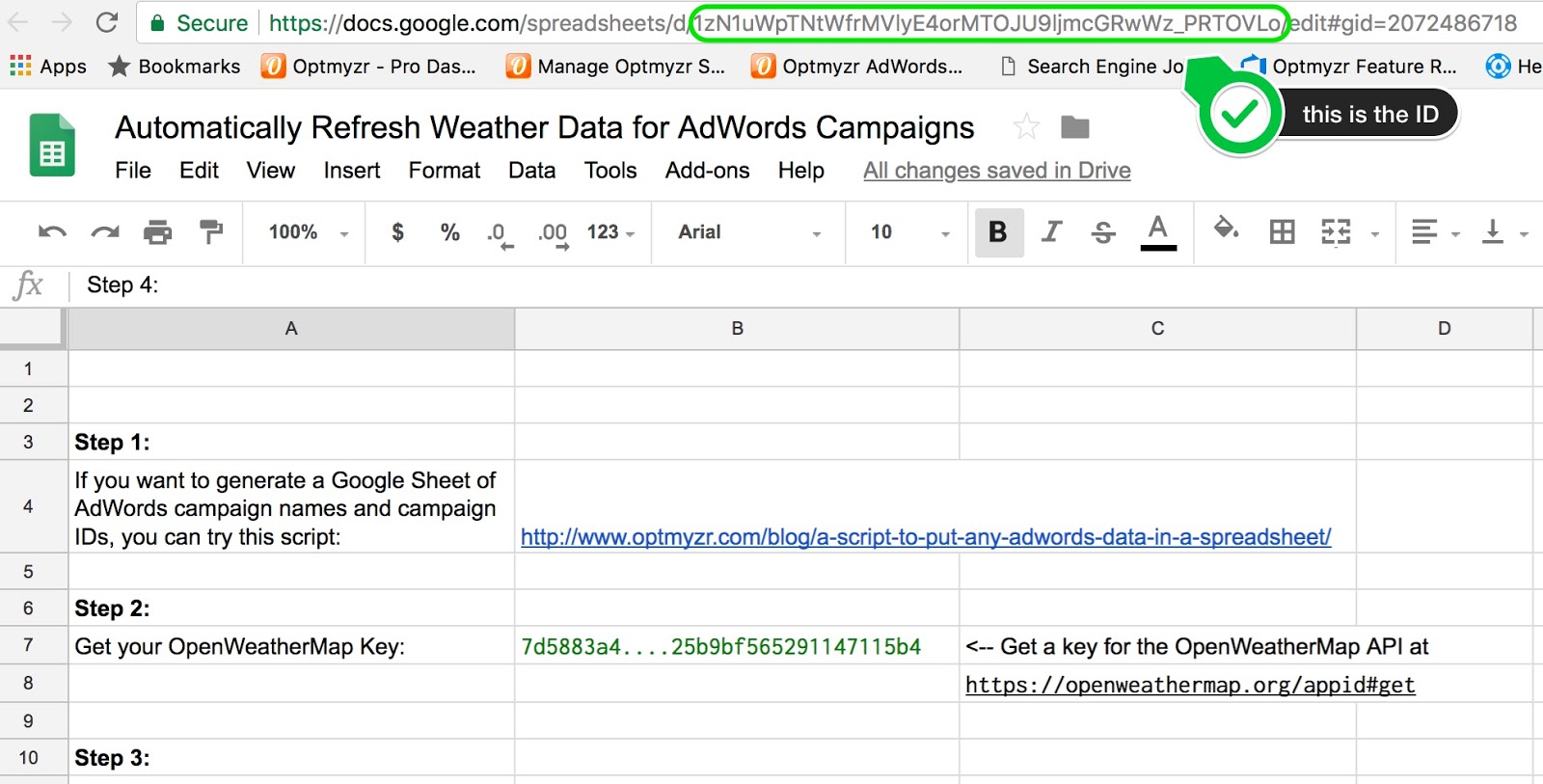The width and height of the screenshot is (1543, 784).
Task: Click the openweathermap.org/appid link
Action: pyautogui.click(x=1190, y=685)
